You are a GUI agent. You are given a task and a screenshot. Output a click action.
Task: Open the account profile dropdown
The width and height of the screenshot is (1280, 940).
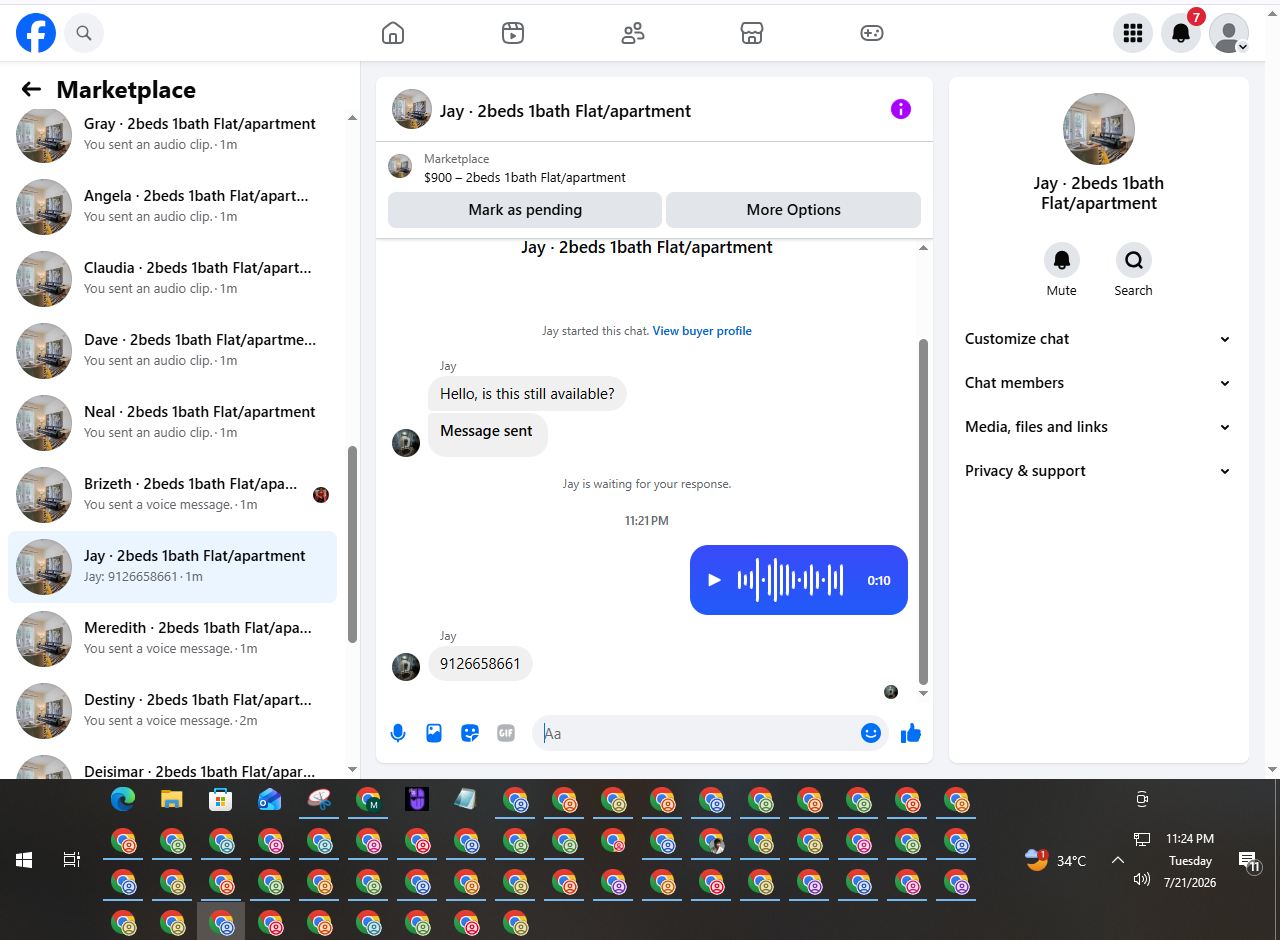pyautogui.click(x=1229, y=33)
